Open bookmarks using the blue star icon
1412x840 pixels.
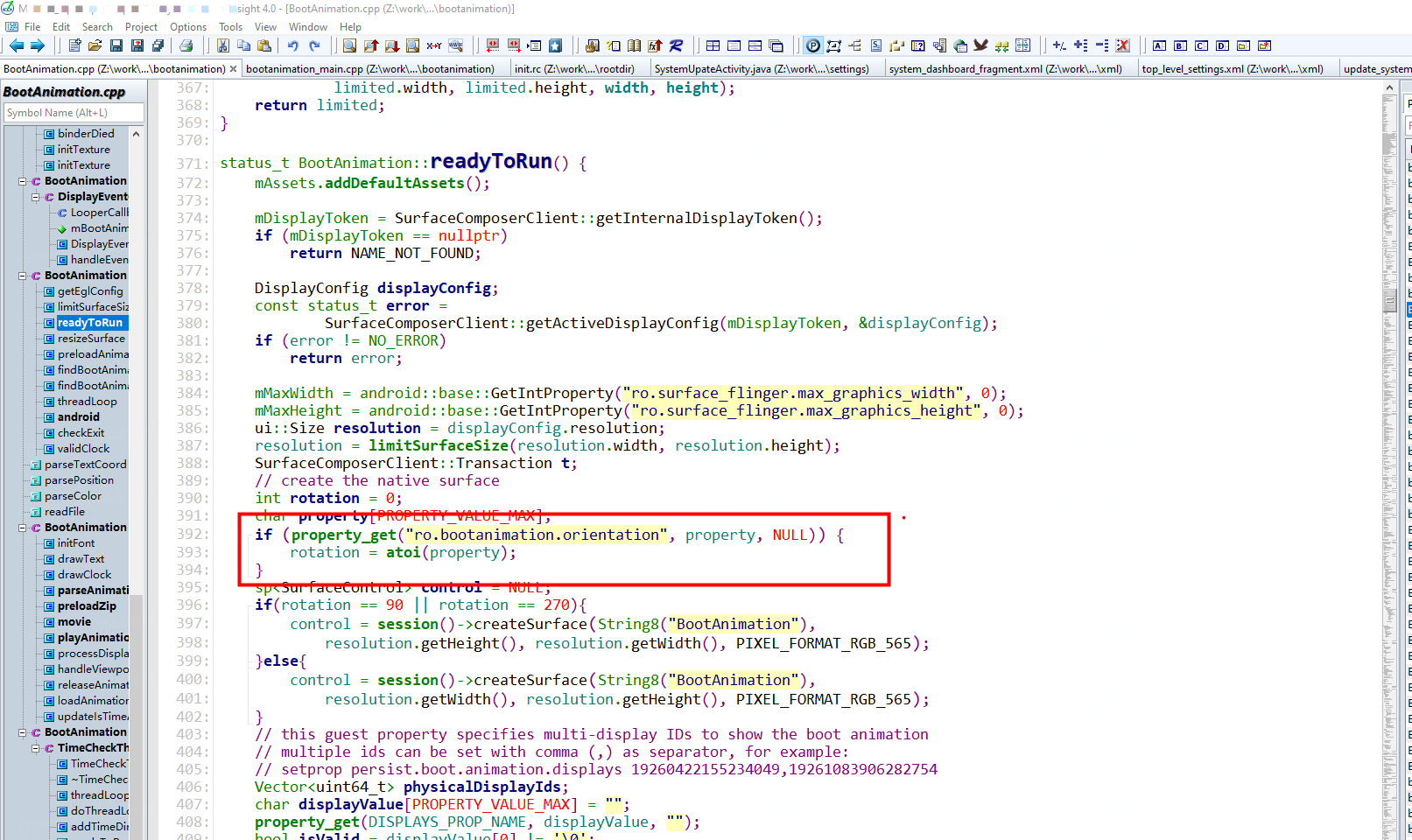click(x=555, y=45)
